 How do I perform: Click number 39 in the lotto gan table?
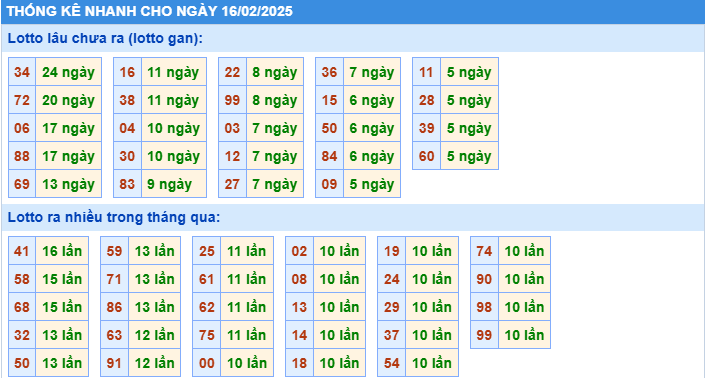coord(426,128)
